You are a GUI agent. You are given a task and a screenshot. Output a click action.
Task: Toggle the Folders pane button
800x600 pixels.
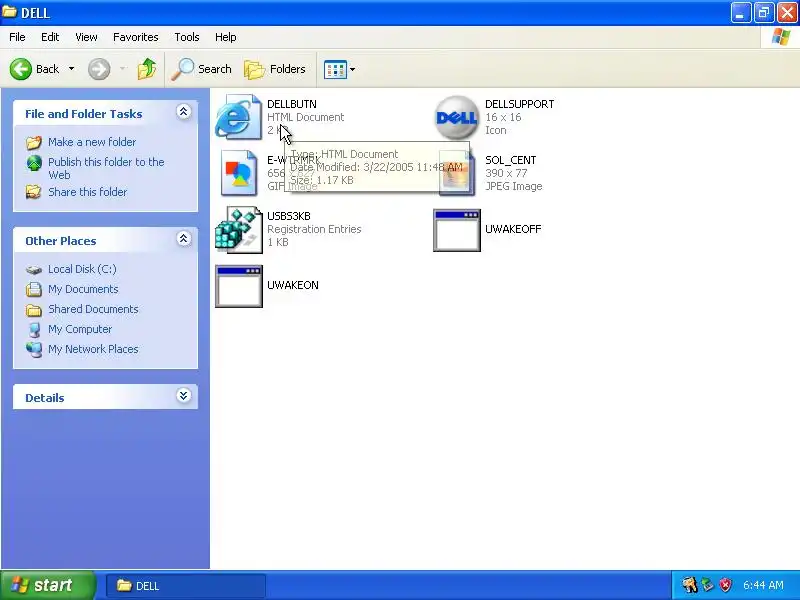pyautogui.click(x=275, y=69)
